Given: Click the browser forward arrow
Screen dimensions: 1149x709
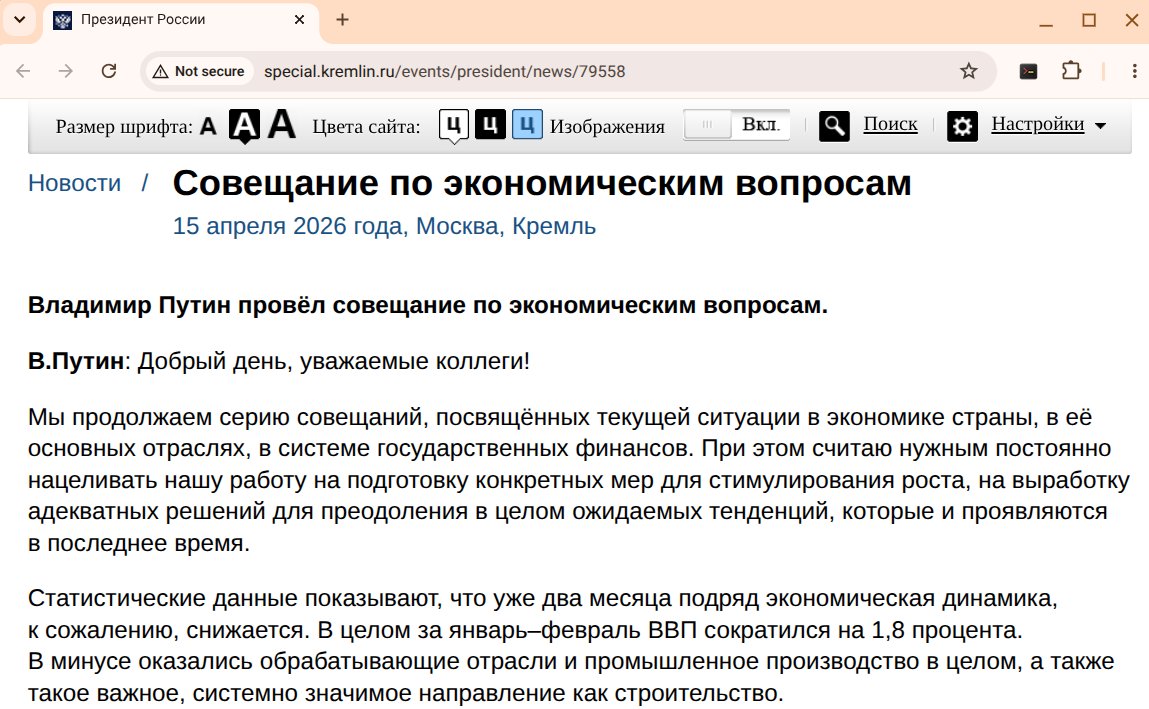Looking at the screenshot, I should click(x=66, y=71).
